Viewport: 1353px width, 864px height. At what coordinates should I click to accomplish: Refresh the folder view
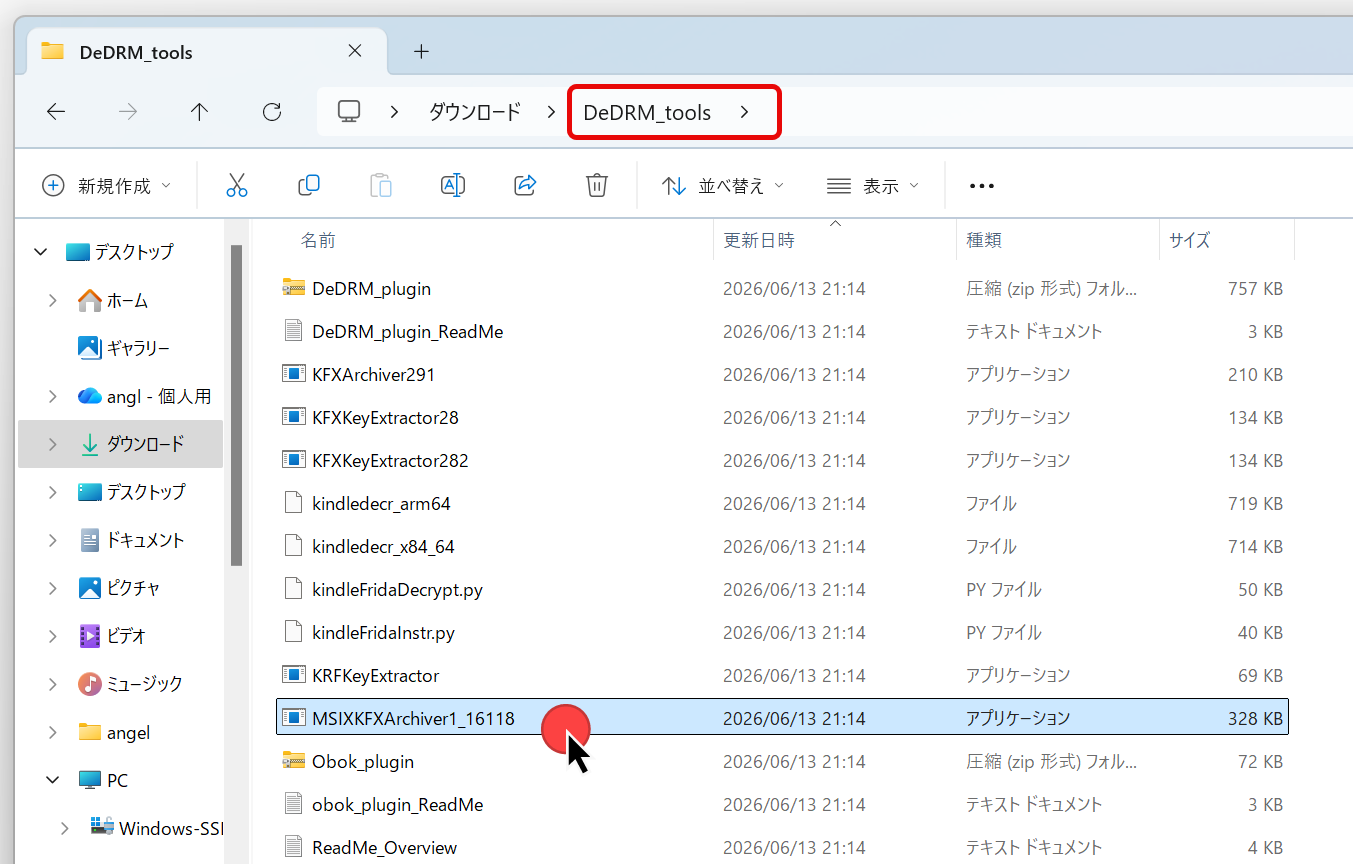[x=272, y=112]
